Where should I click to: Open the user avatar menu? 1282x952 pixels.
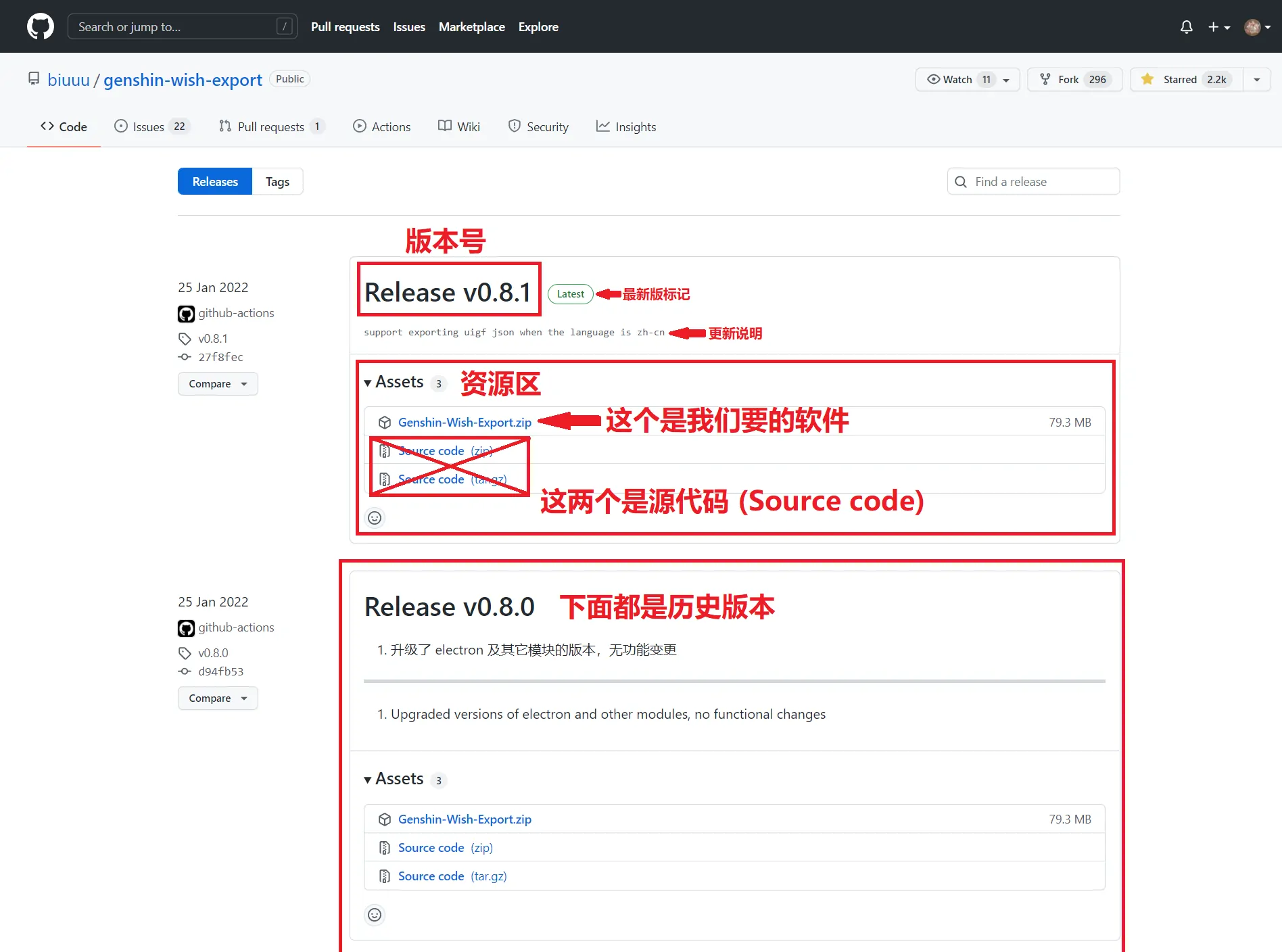(1257, 27)
